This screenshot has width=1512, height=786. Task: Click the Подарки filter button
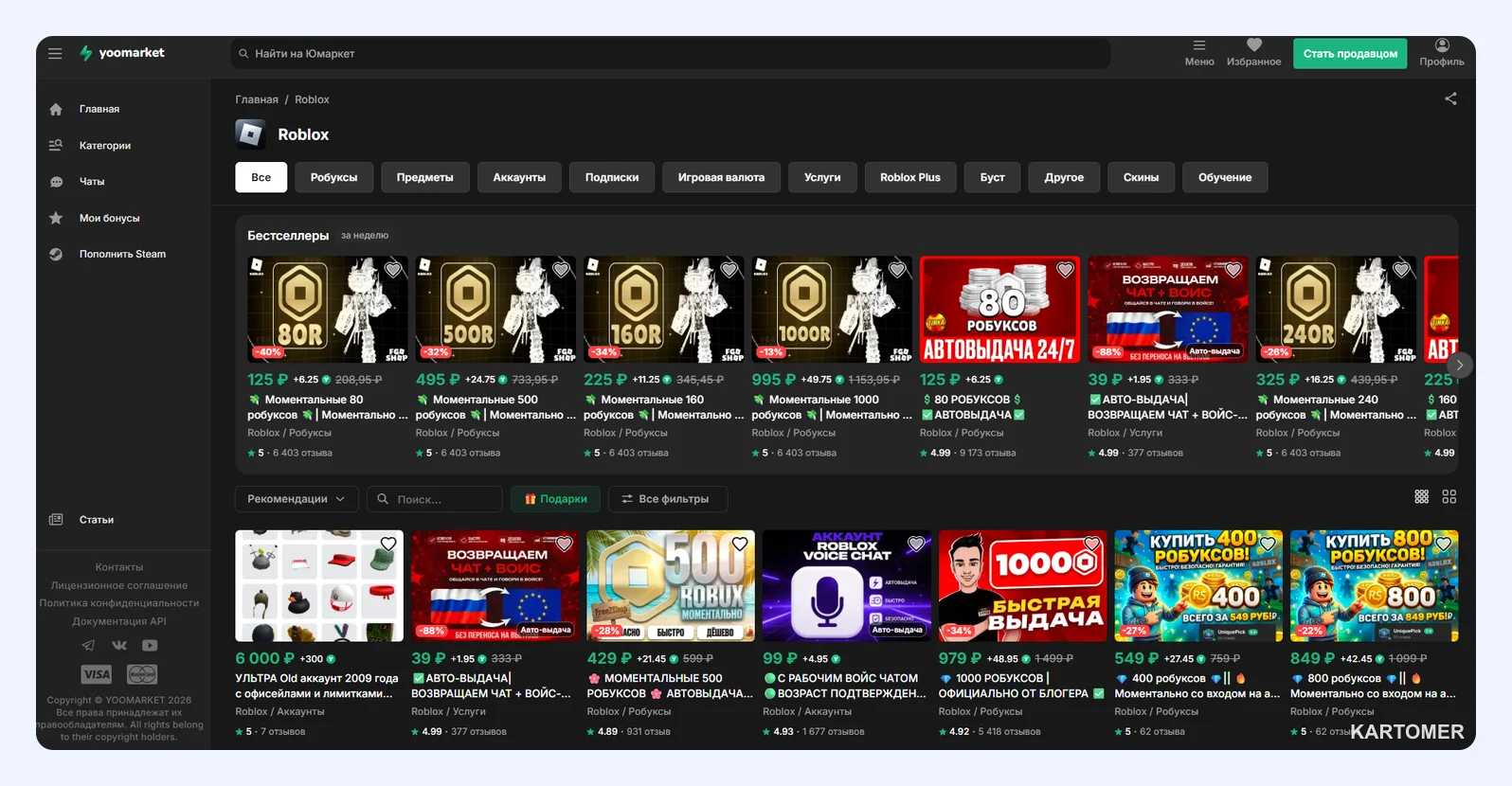(x=556, y=499)
